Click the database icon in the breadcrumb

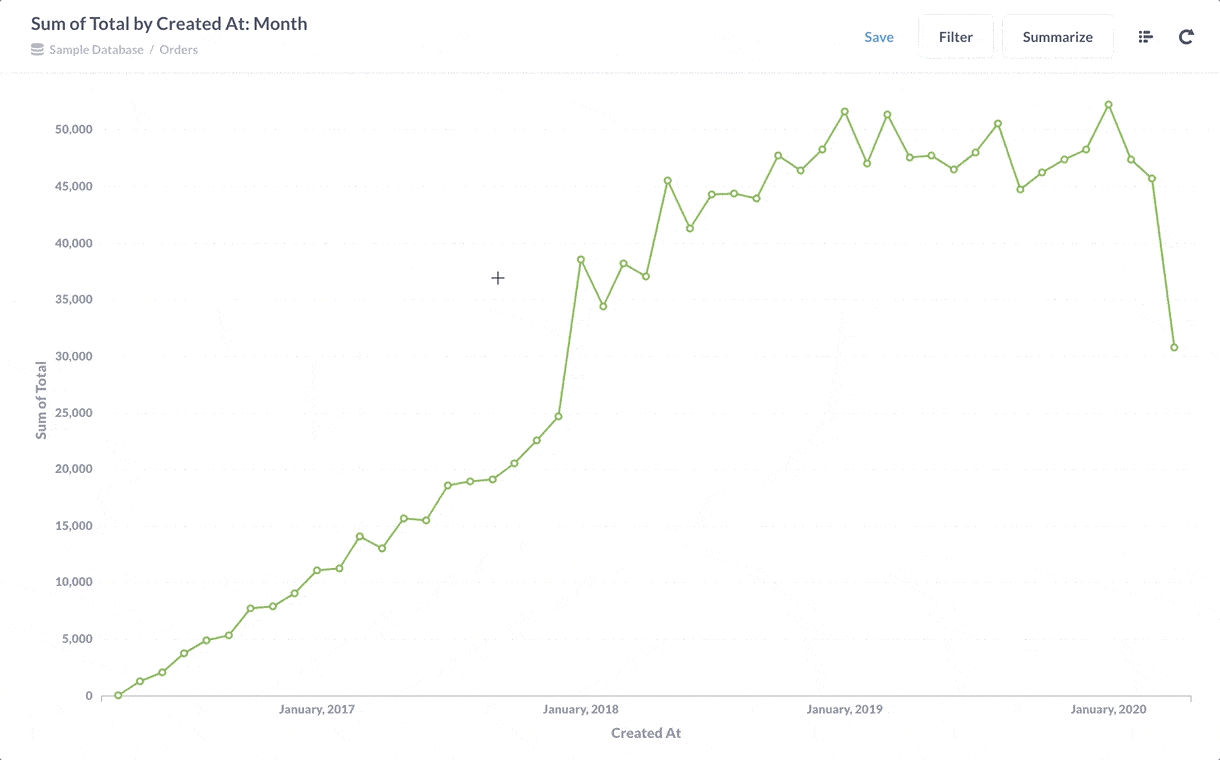pos(37,49)
